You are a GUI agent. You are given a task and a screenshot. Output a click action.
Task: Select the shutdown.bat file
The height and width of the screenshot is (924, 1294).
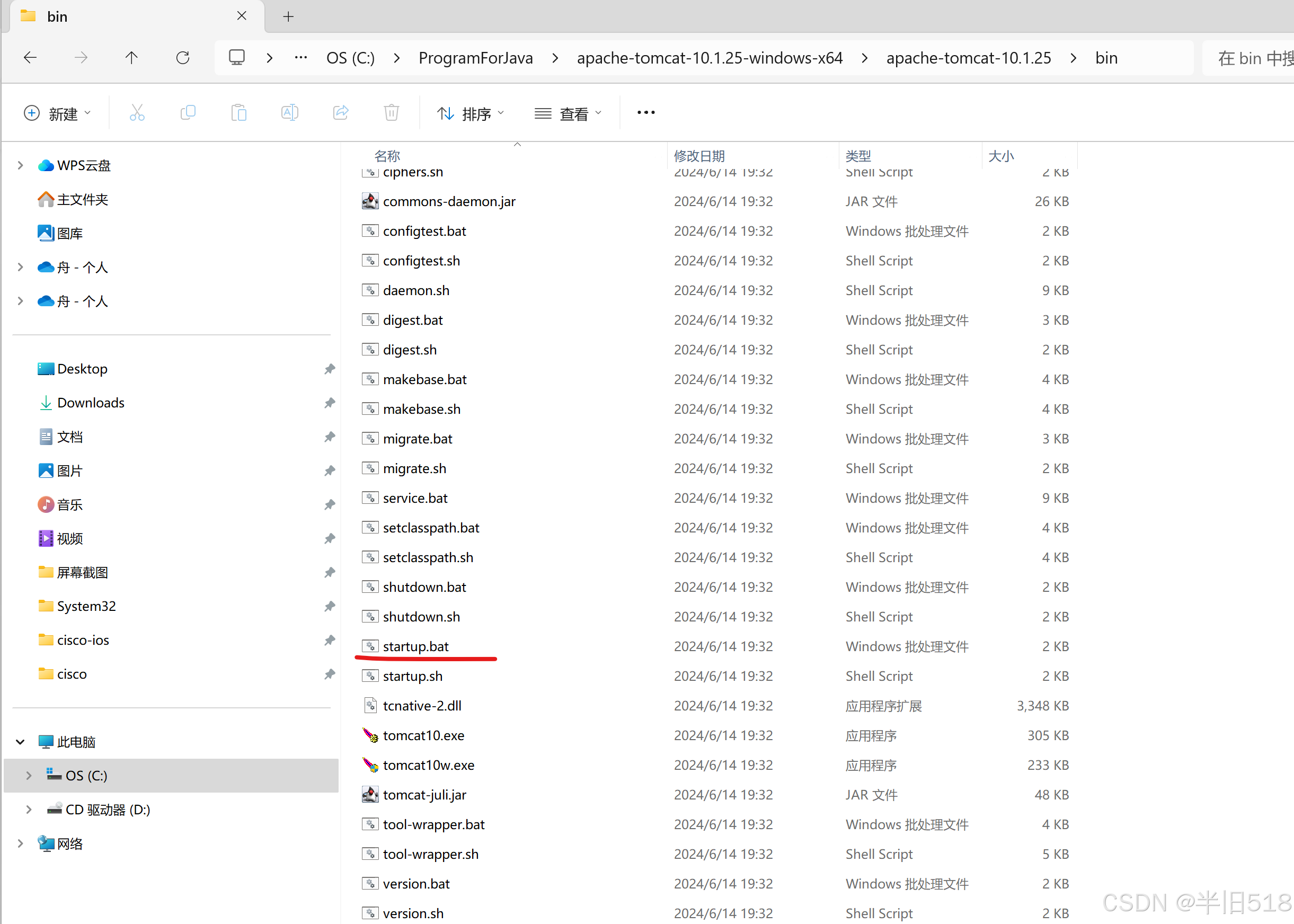(424, 587)
